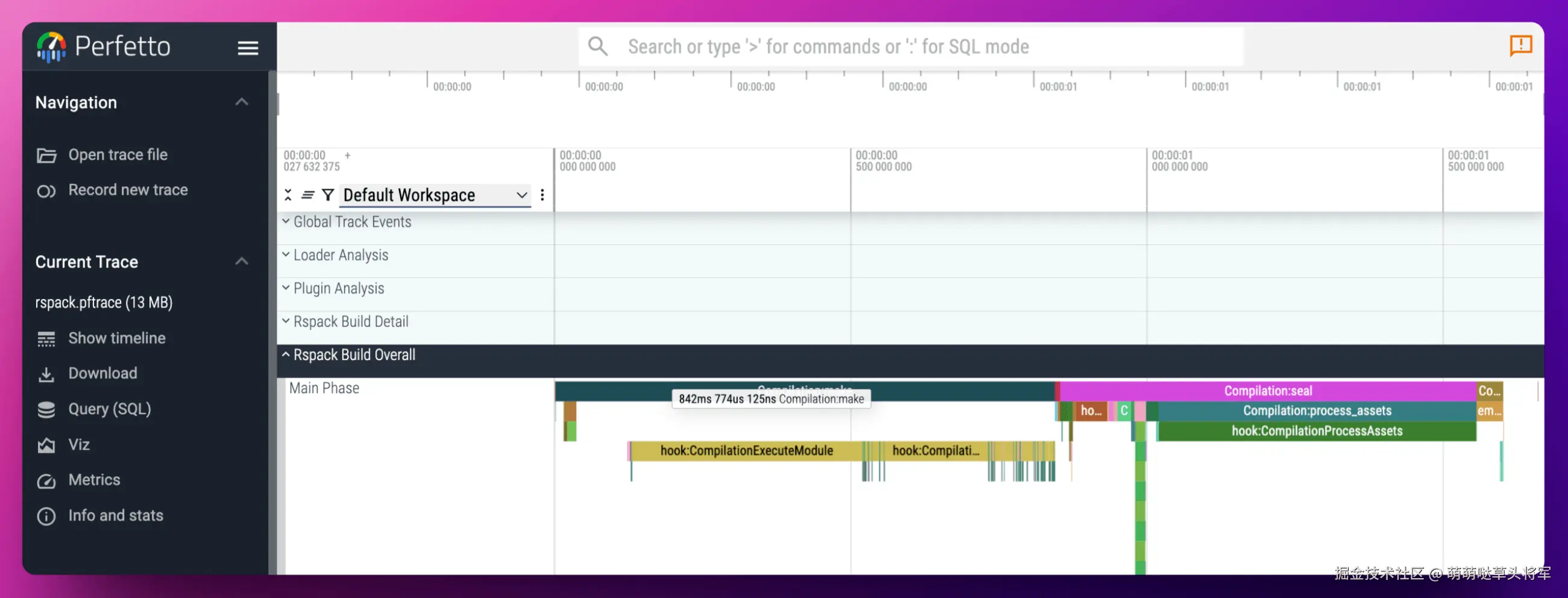The image size is (1568, 598).
Task: Click the search magnifier icon
Action: tap(598, 46)
